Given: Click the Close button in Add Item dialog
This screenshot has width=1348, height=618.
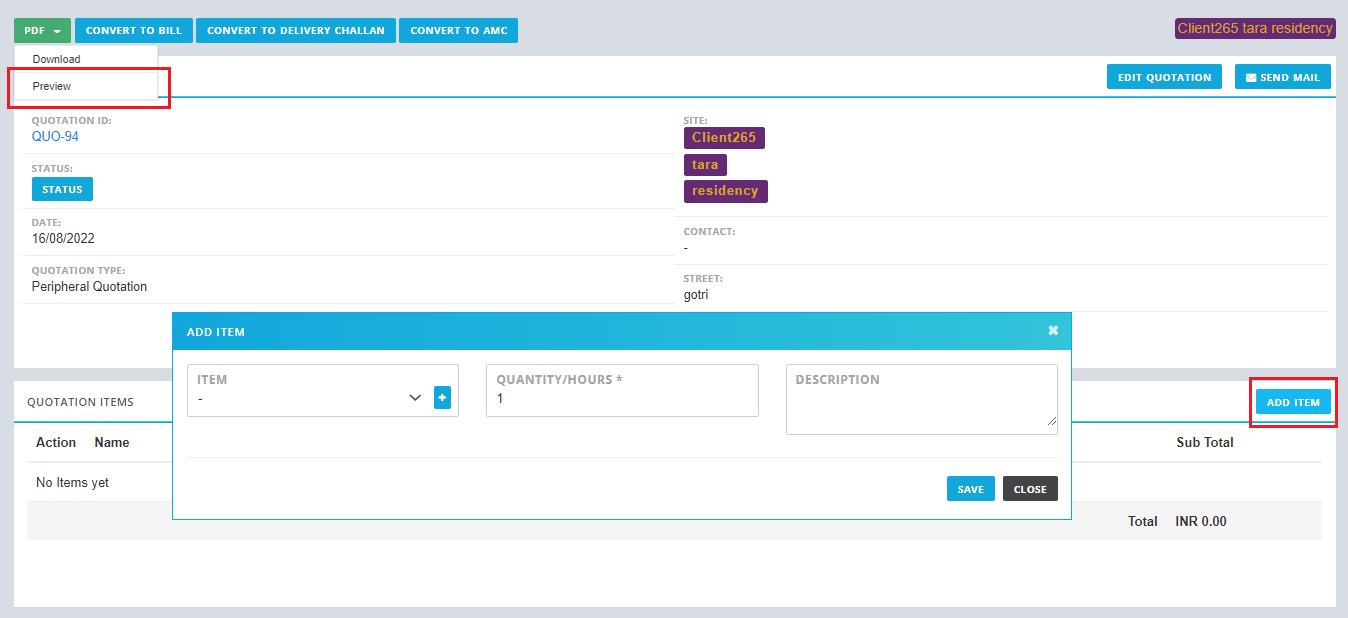Looking at the screenshot, I should pos(1030,489).
